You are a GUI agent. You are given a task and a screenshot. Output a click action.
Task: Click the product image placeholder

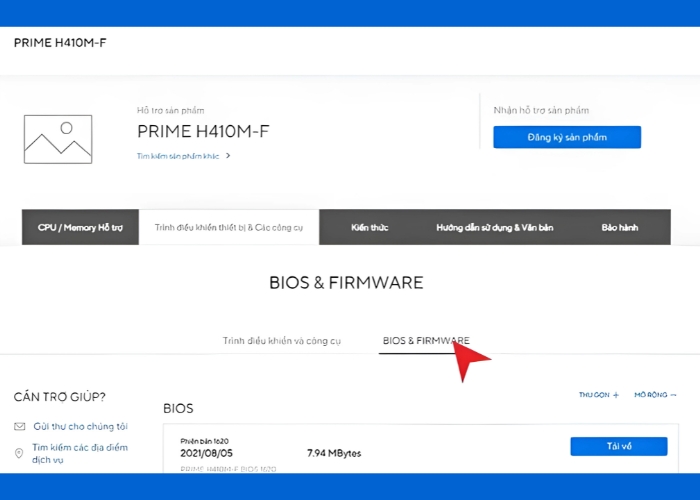pos(58,139)
